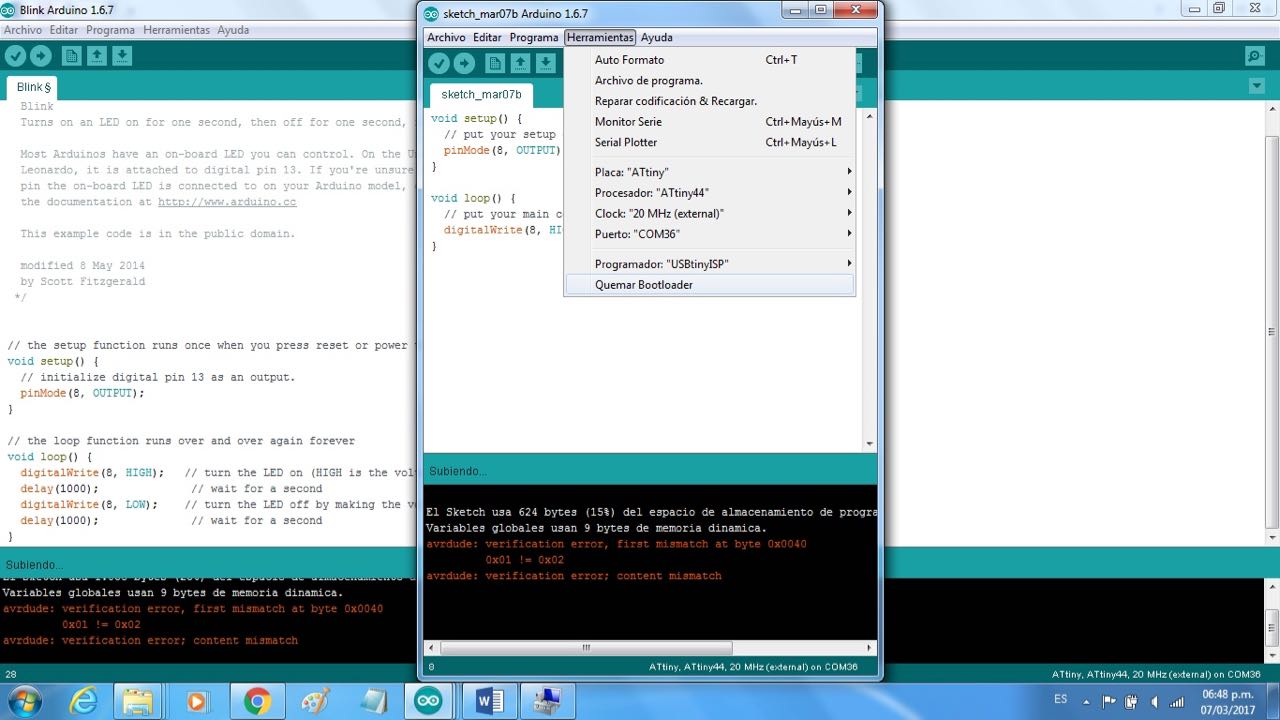Click the taskbar clock showing 06:48 p.m.

tap(1227, 700)
